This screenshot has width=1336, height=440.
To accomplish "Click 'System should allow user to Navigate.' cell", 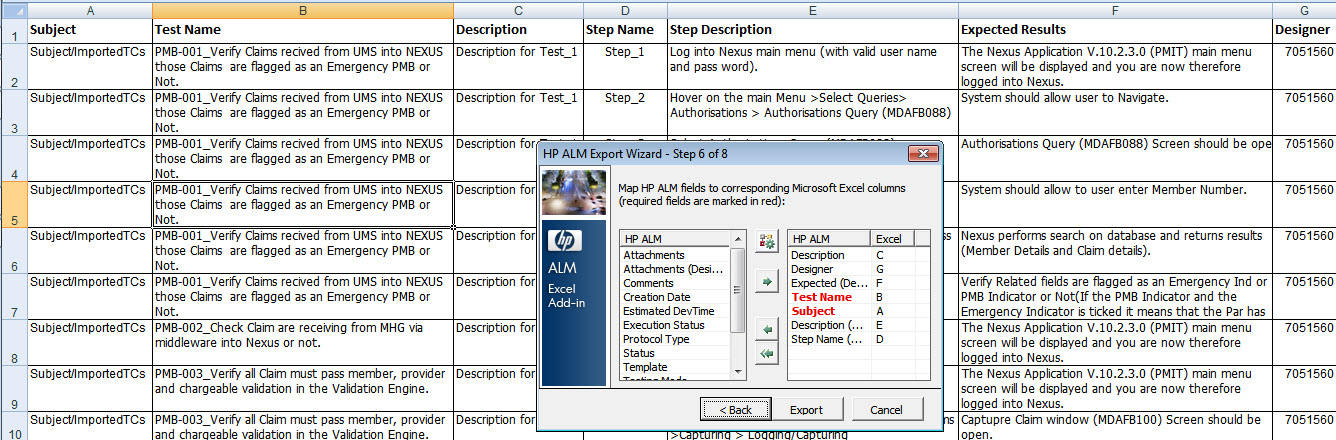I will 1115,111.
